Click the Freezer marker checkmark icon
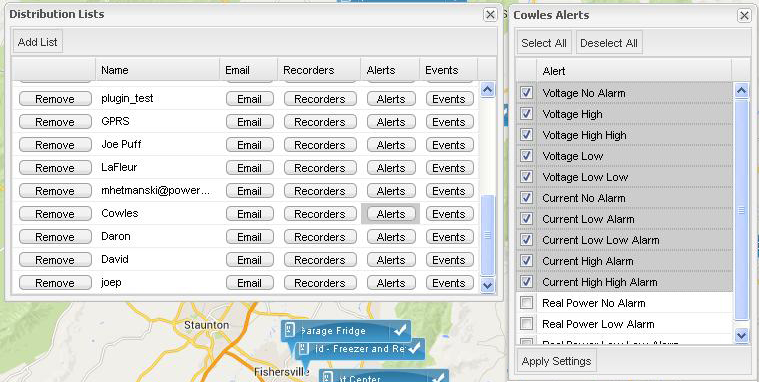Image resolution: width=759 pixels, height=382 pixels. 415,349
